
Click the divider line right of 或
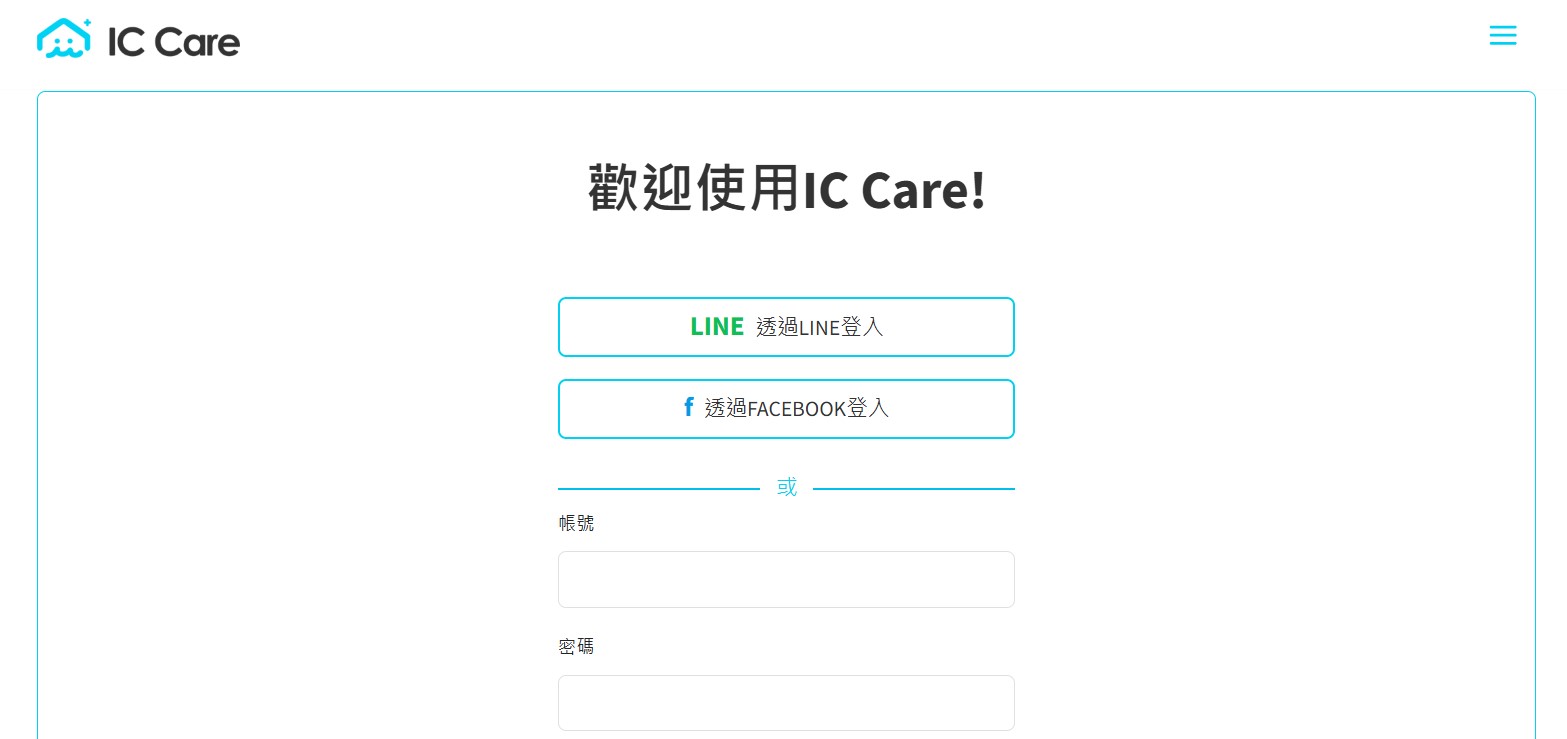point(914,489)
